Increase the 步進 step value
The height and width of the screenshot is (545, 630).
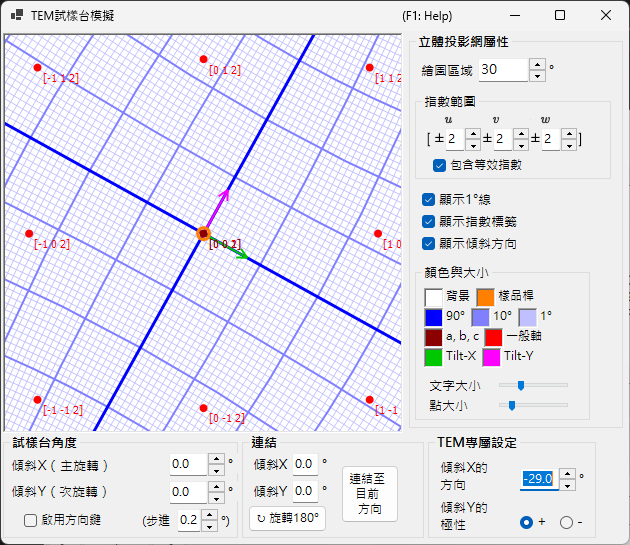point(209,515)
